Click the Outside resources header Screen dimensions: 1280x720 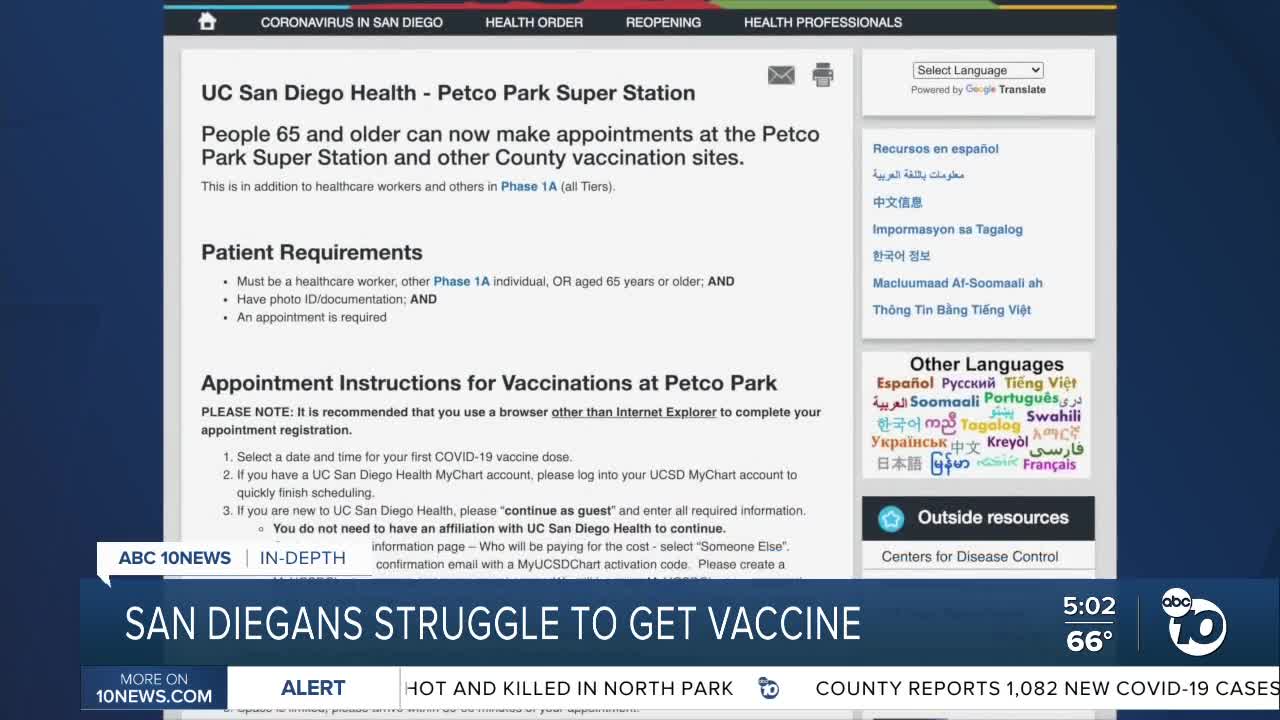tap(978, 518)
